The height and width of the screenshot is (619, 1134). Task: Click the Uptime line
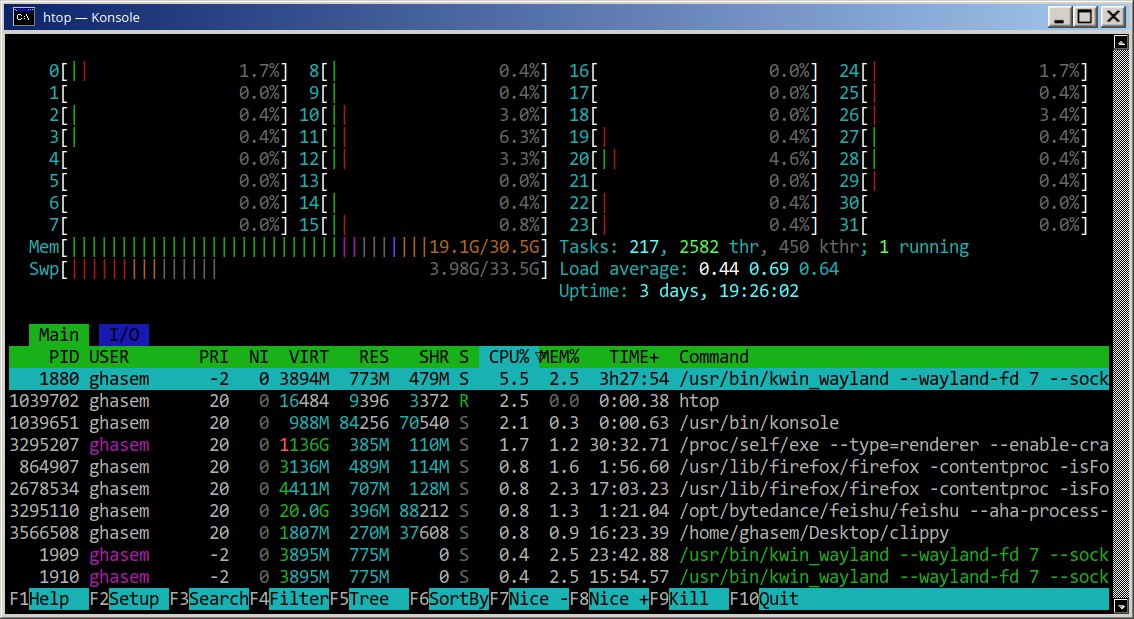tap(679, 291)
